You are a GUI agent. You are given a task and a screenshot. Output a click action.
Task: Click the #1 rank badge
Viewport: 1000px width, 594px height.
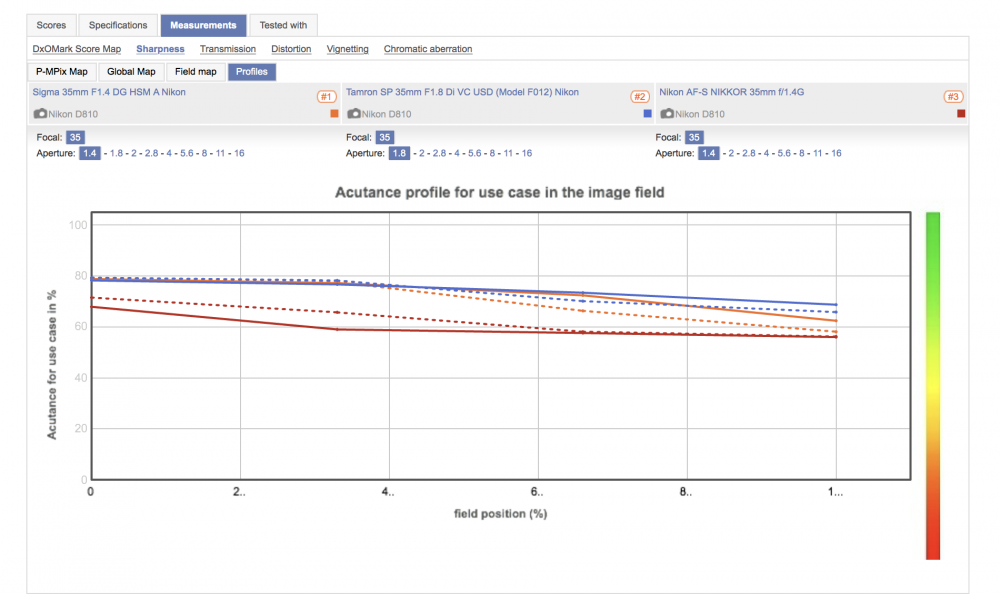(327, 96)
